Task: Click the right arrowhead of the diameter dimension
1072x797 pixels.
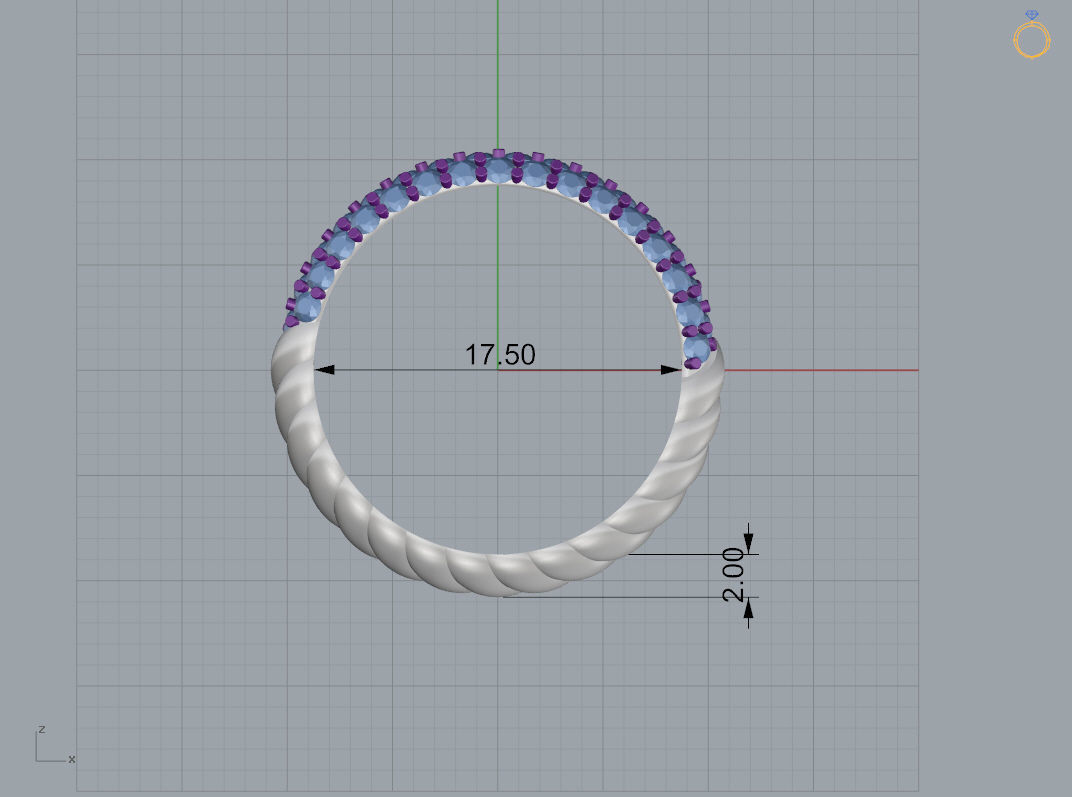Action: tap(668, 369)
